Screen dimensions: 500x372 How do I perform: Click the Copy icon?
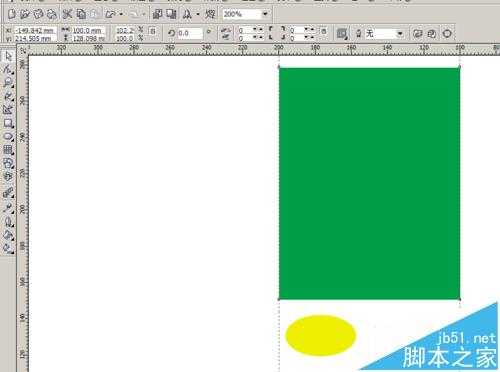pyautogui.click(x=81, y=14)
